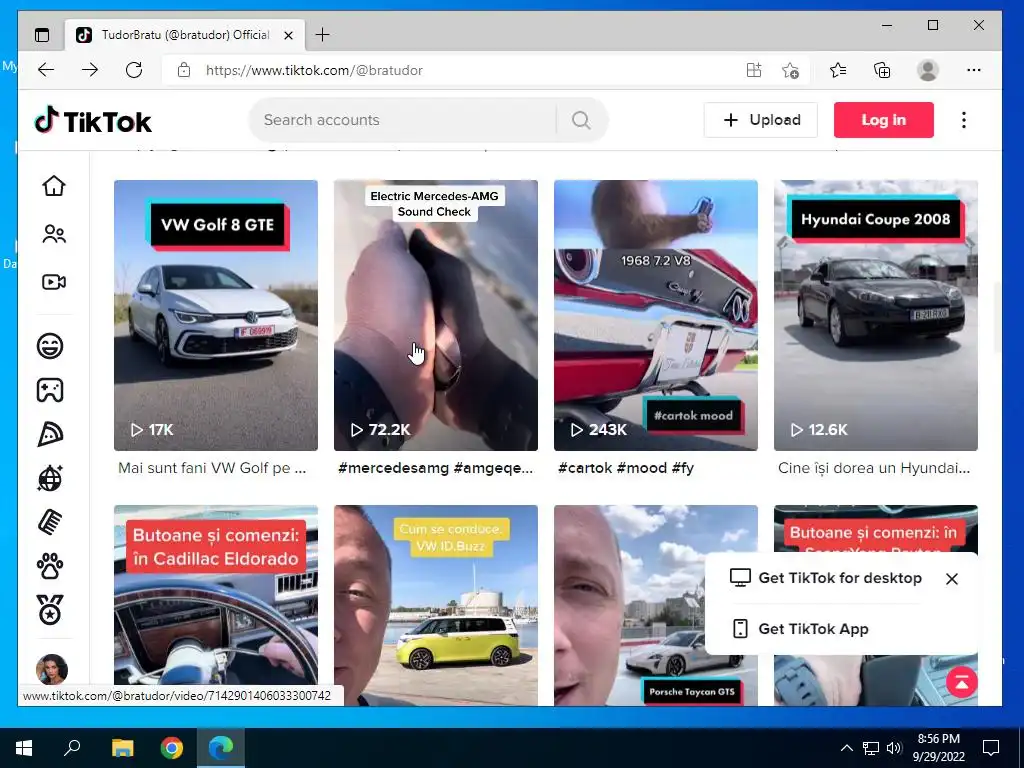Open the Butoane și comenzi Cadillac Eldorado video
Image resolution: width=1024 pixels, height=768 pixels.
216,605
